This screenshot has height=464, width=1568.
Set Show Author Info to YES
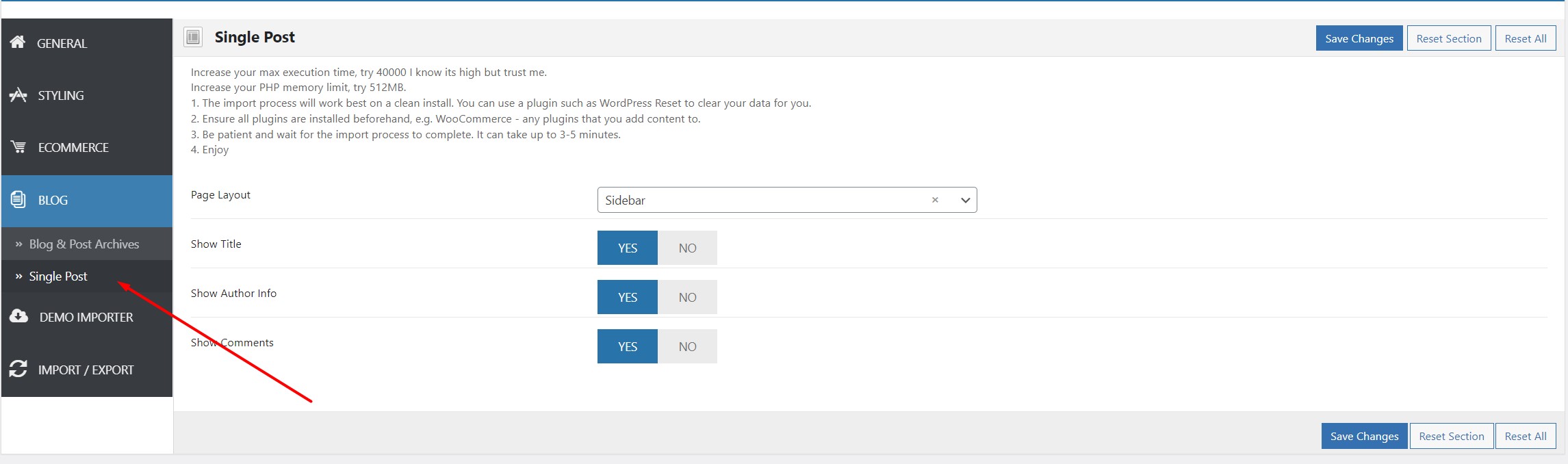tap(628, 297)
